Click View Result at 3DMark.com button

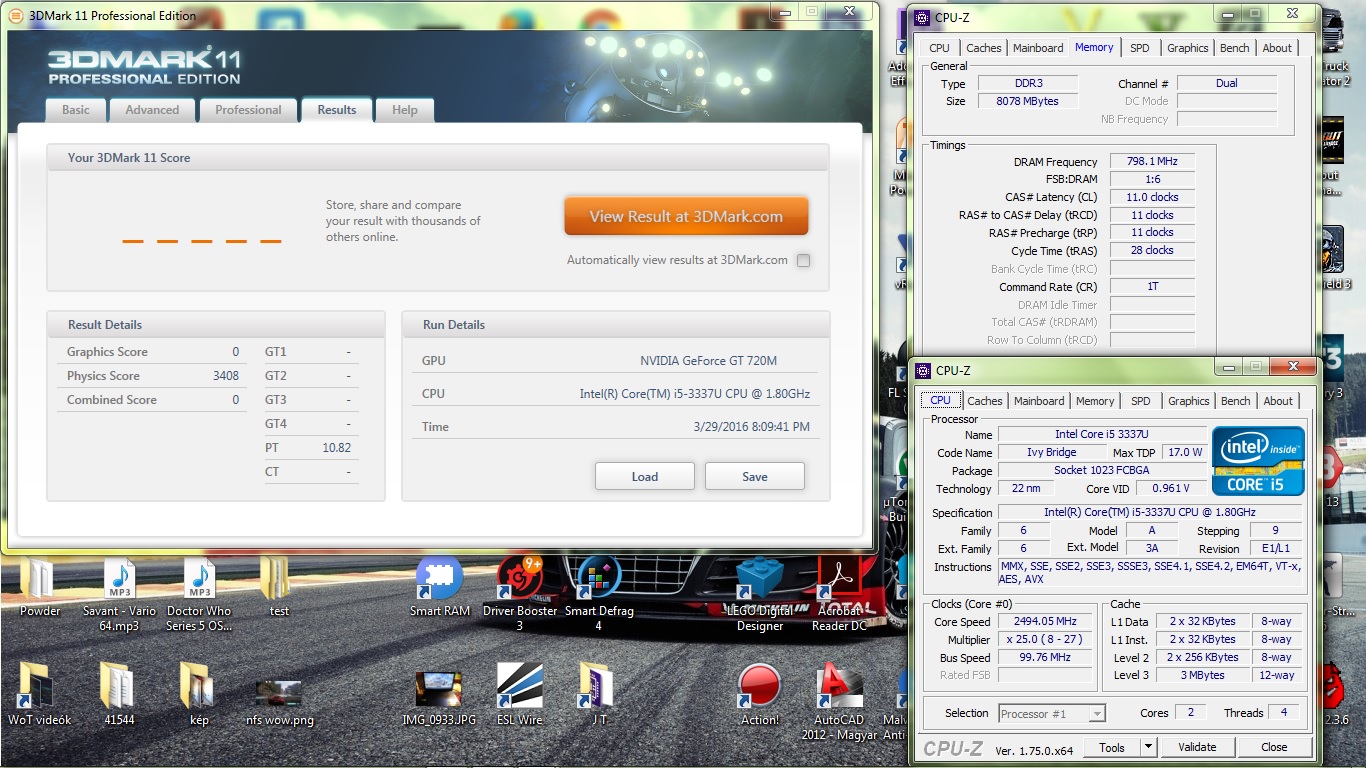click(686, 216)
